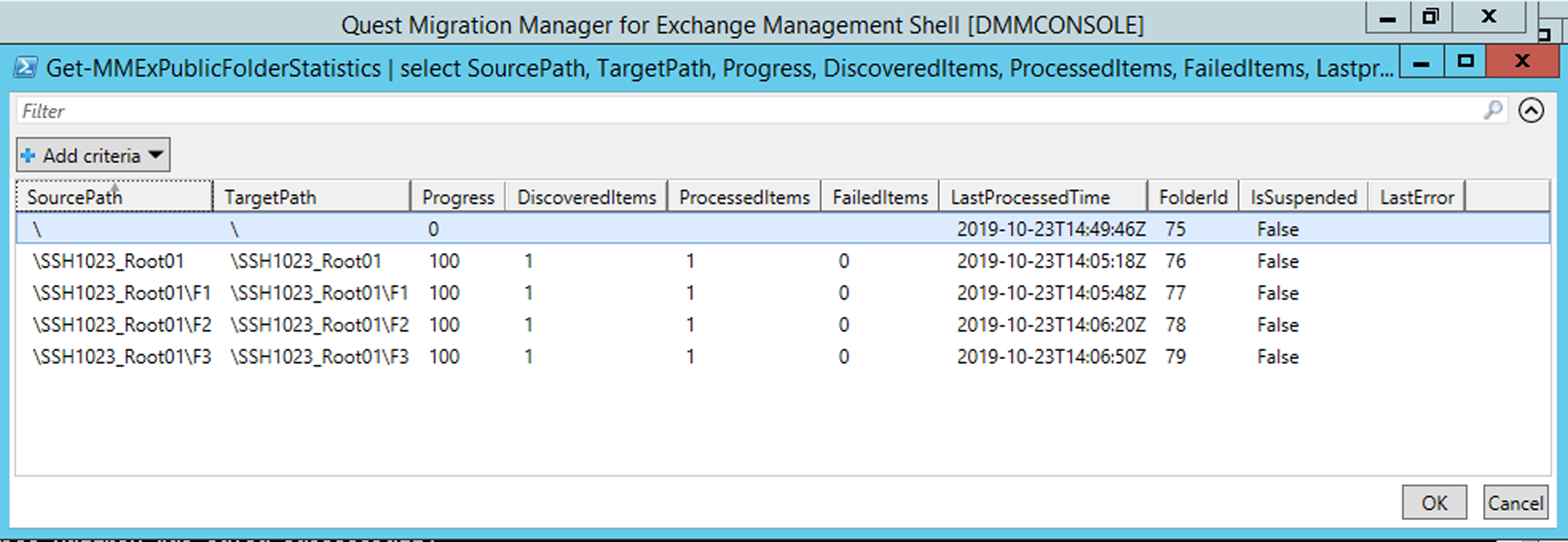Viewport: 1568px width, 542px height.
Task: Sort by TargetPath column header
Action: 311,197
